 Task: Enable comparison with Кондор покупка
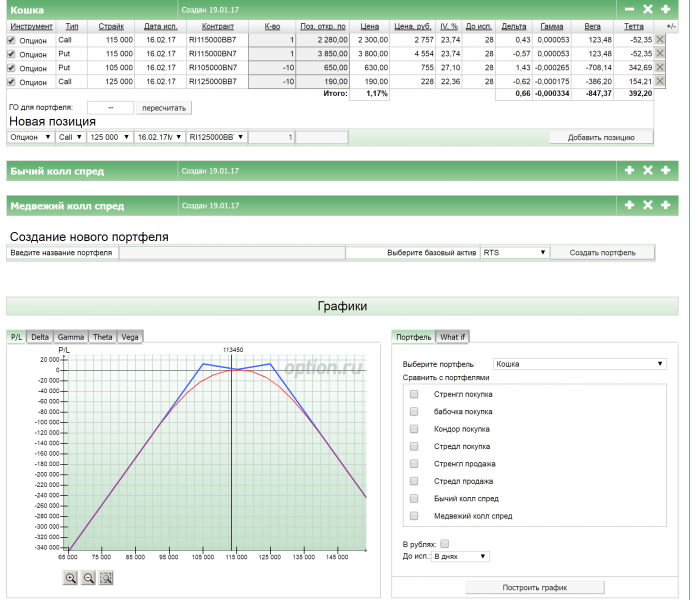click(413, 429)
